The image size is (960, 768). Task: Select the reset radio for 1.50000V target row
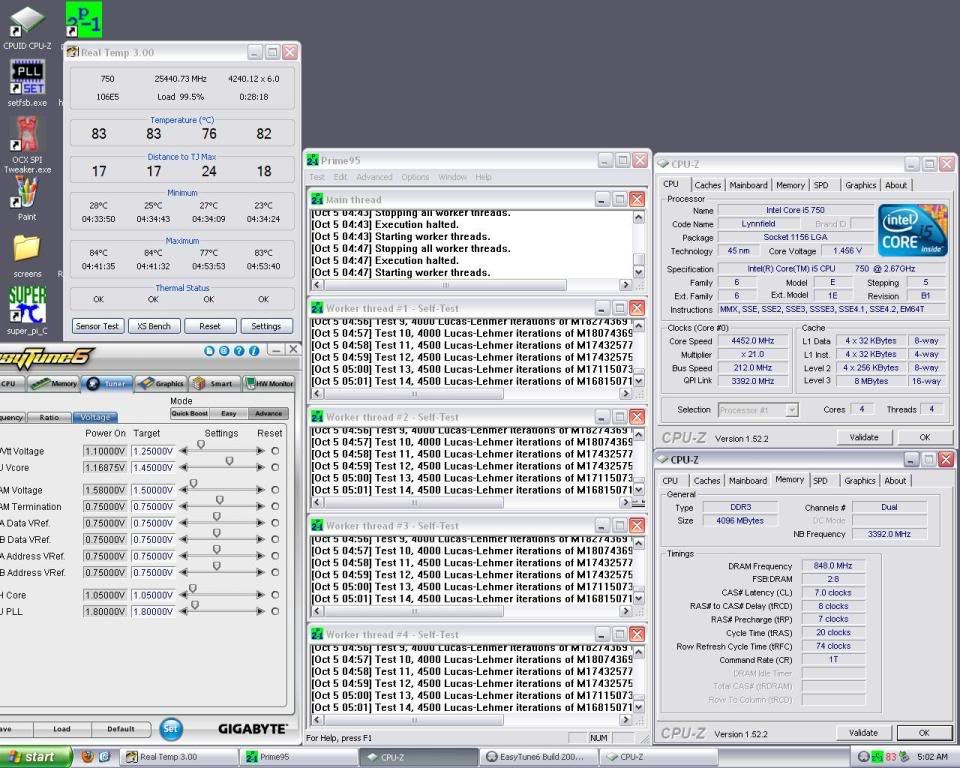tap(275, 490)
